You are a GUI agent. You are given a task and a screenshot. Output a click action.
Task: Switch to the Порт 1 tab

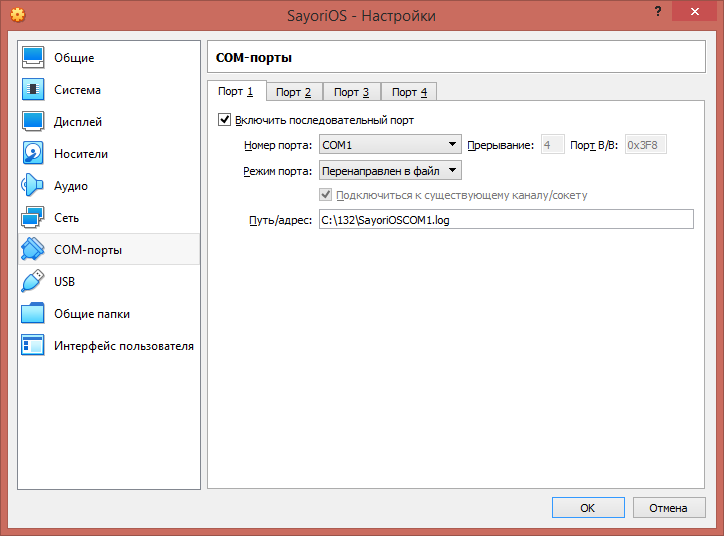(x=236, y=91)
